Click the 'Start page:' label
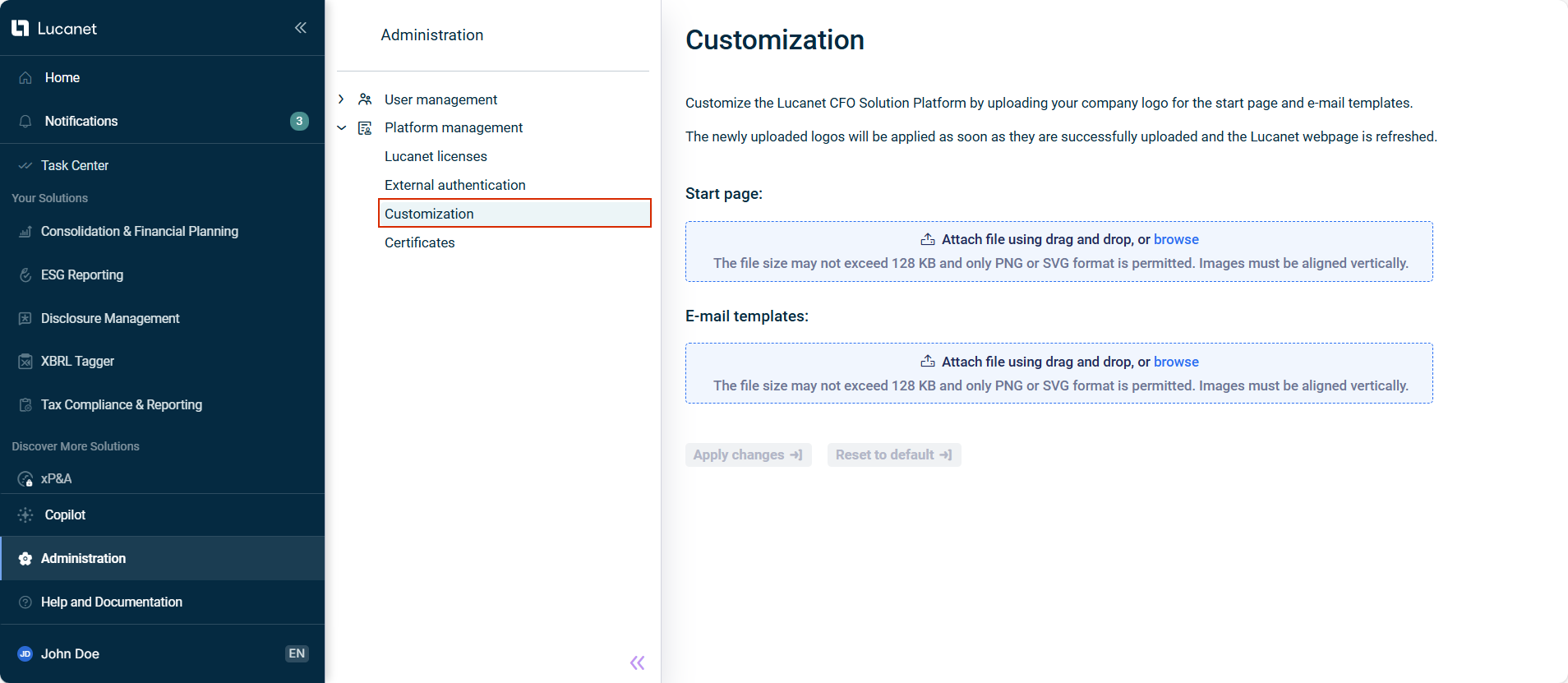Viewport: 1568px width, 683px height. click(x=724, y=194)
